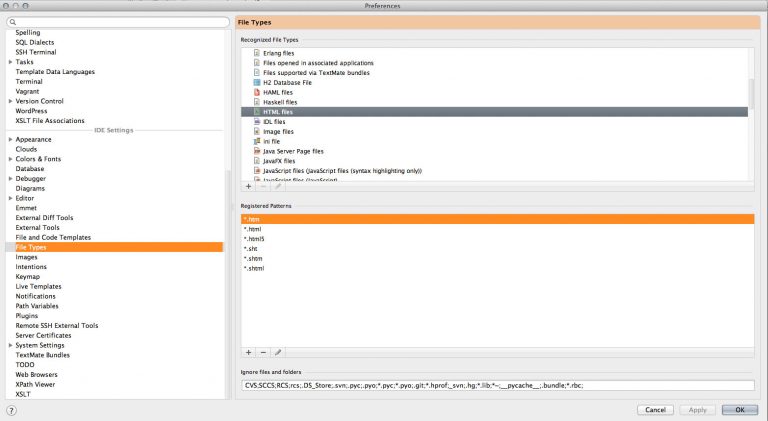Remove the selected recognized file type

click(x=263, y=187)
